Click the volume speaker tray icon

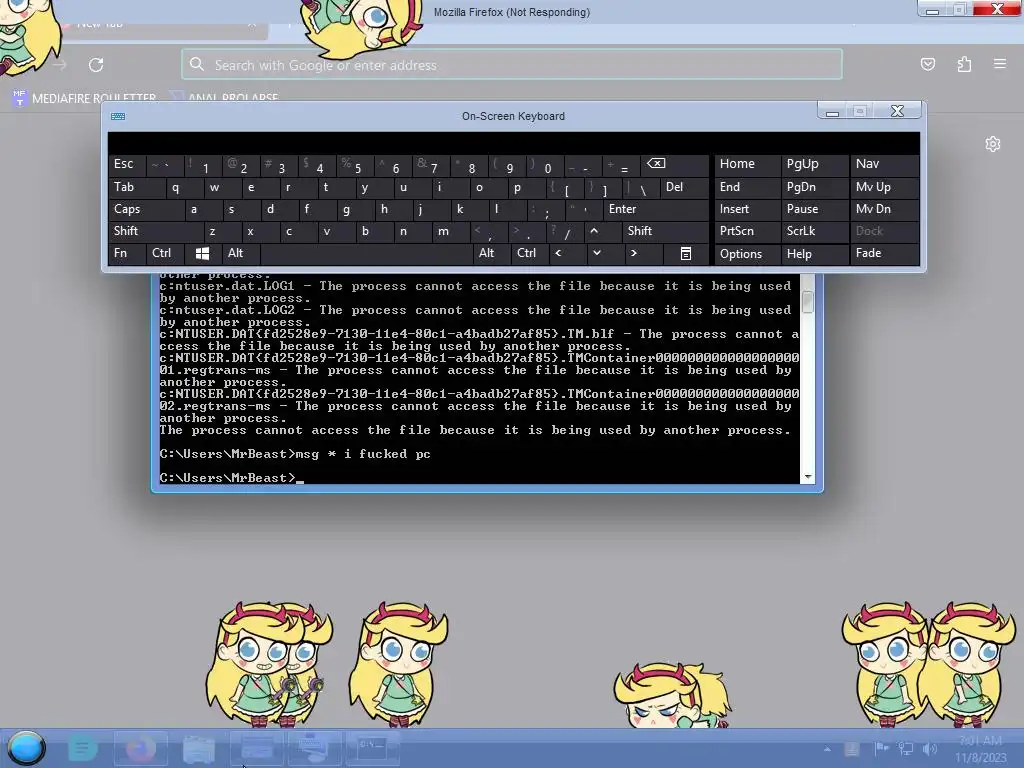pyautogui.click(x=930, y=748)
